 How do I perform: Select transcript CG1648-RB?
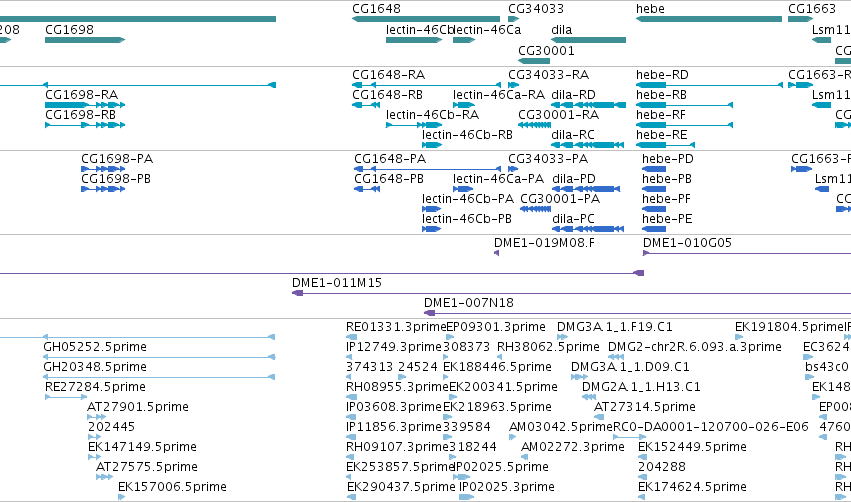(366, 105)
